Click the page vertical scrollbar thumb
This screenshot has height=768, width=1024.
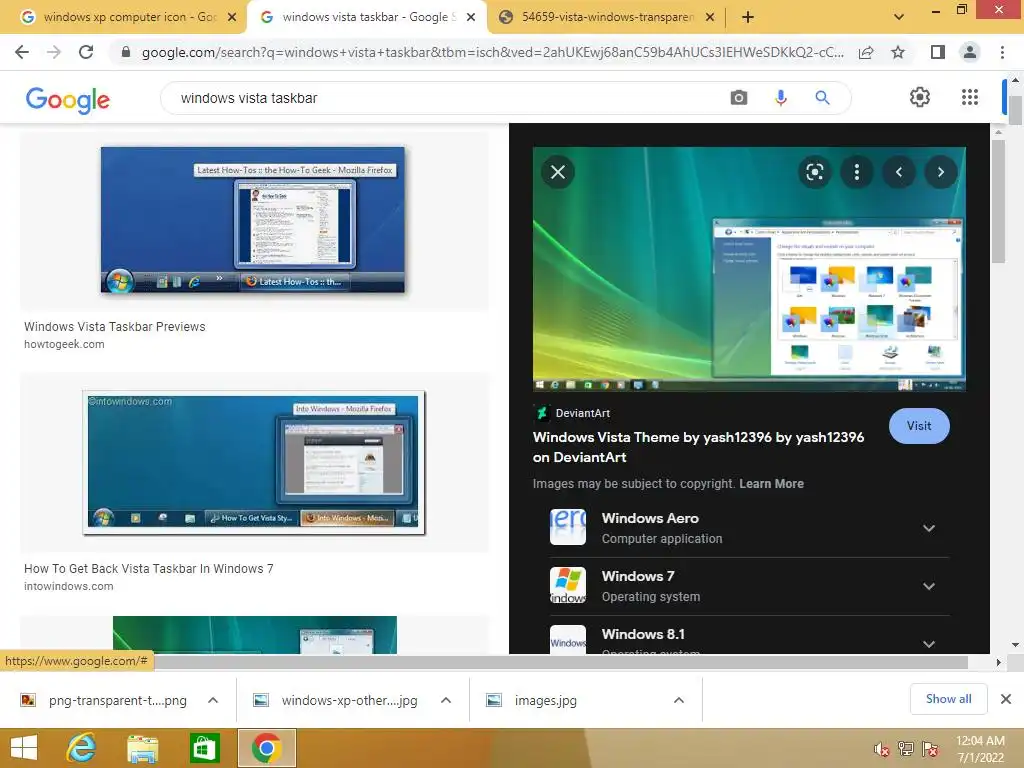pos(1015,110)
